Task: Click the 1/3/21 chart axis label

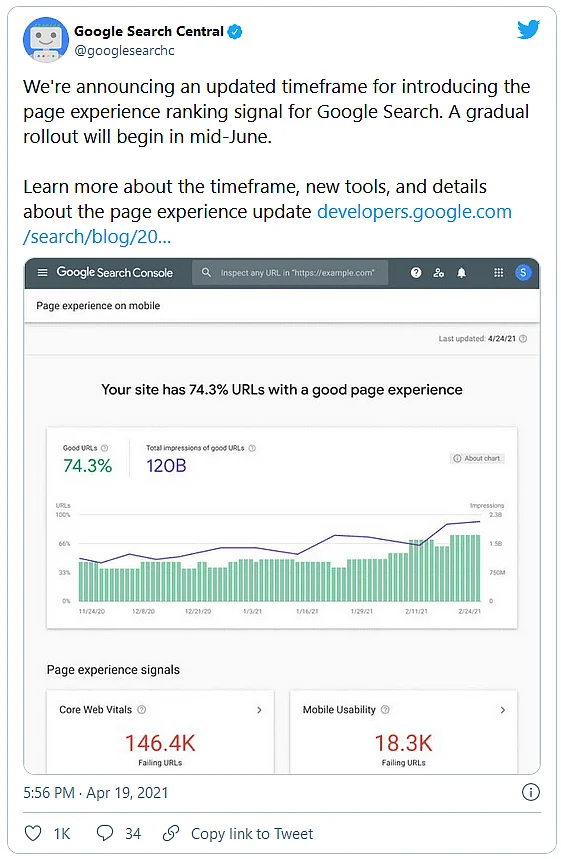Action: pos(253,611)
